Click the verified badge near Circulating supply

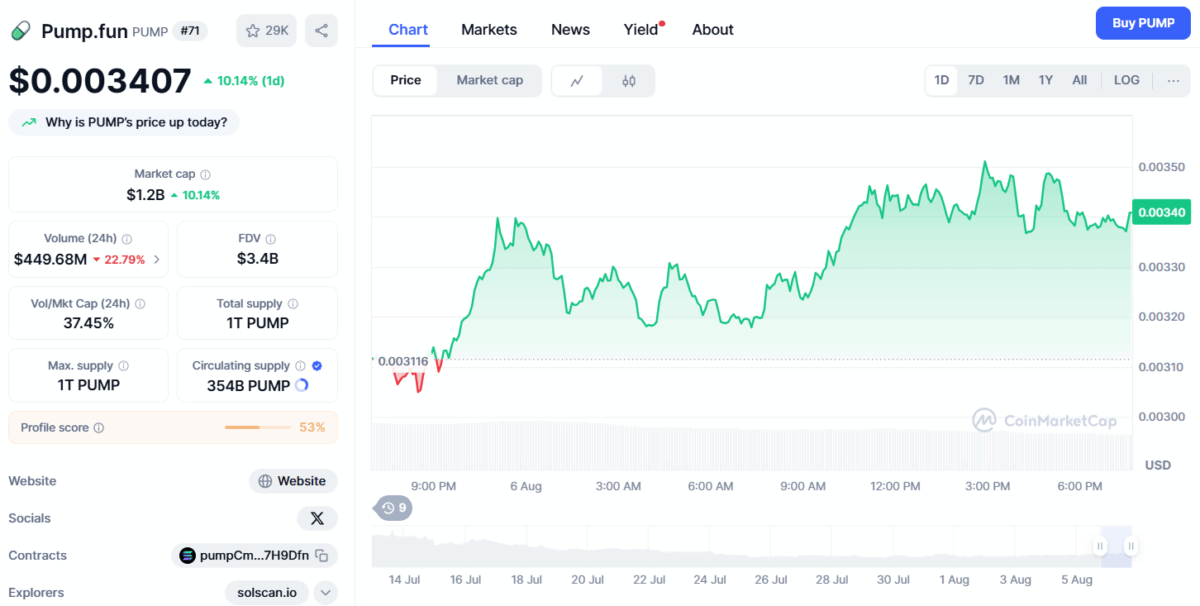317,366
